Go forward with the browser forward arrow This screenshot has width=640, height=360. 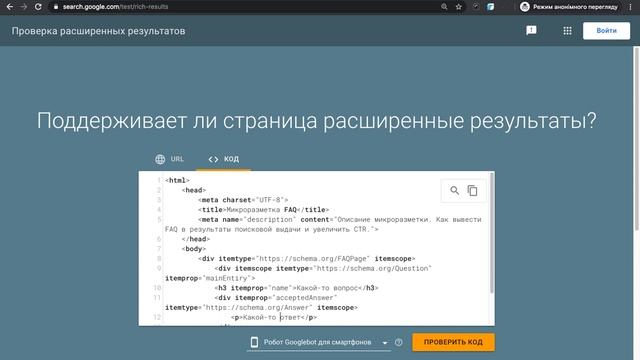pyautogui.click(x=24, y=7)
